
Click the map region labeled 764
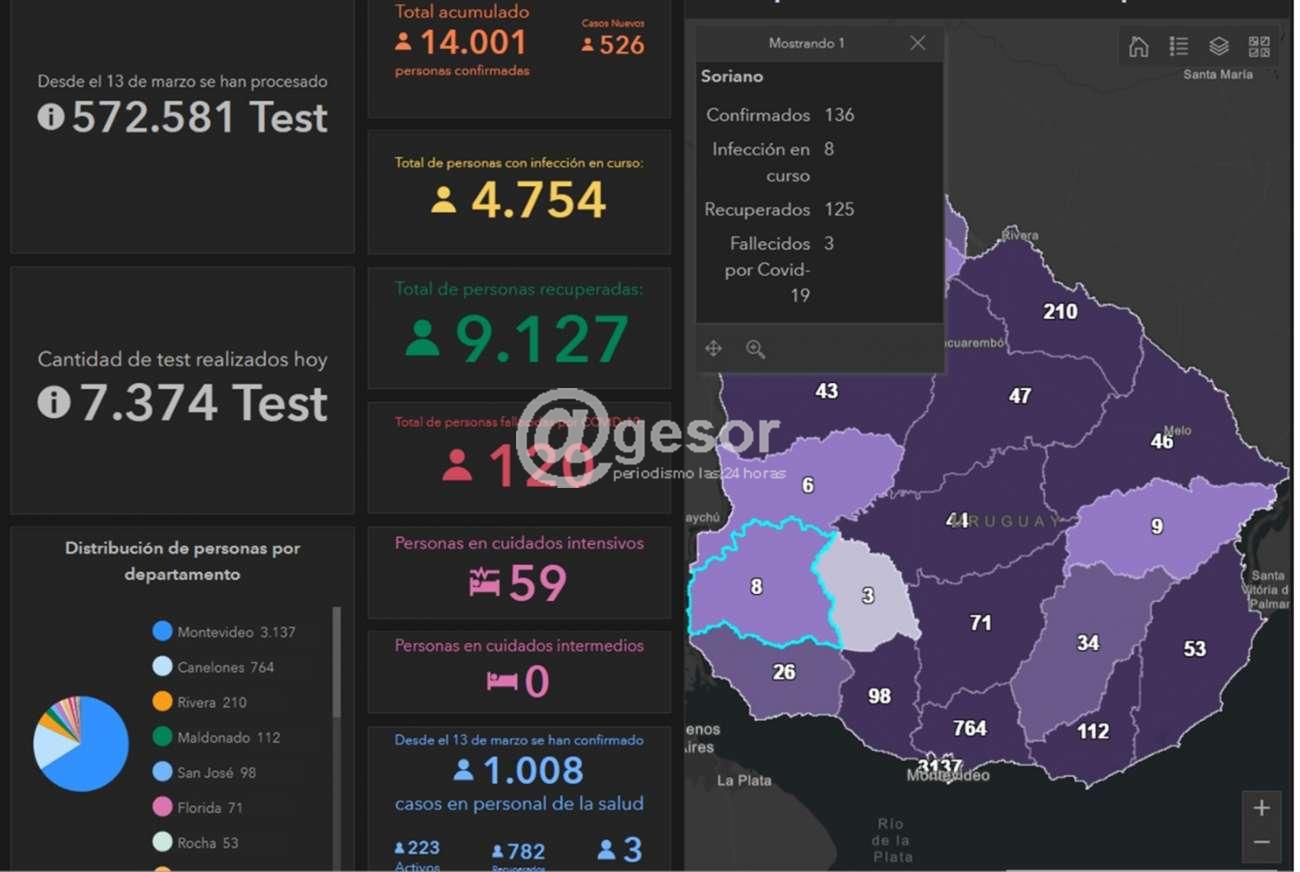(x=969, y=728)
